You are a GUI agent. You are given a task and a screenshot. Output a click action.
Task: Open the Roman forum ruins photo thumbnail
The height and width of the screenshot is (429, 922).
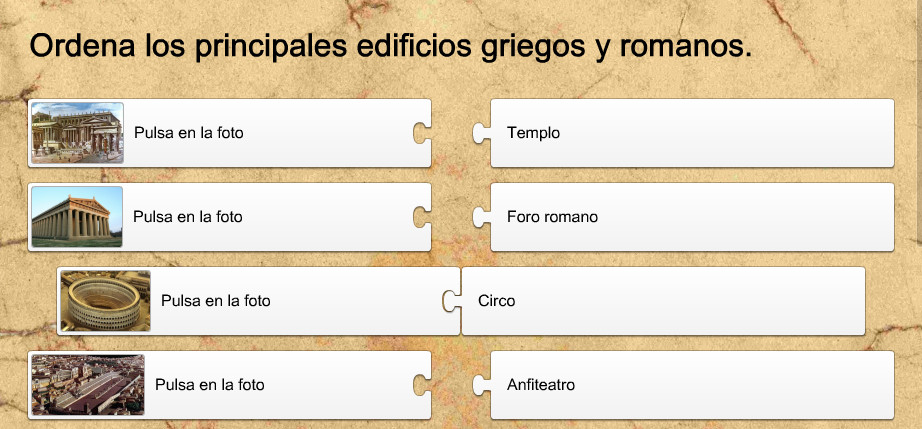pos(77,133)
